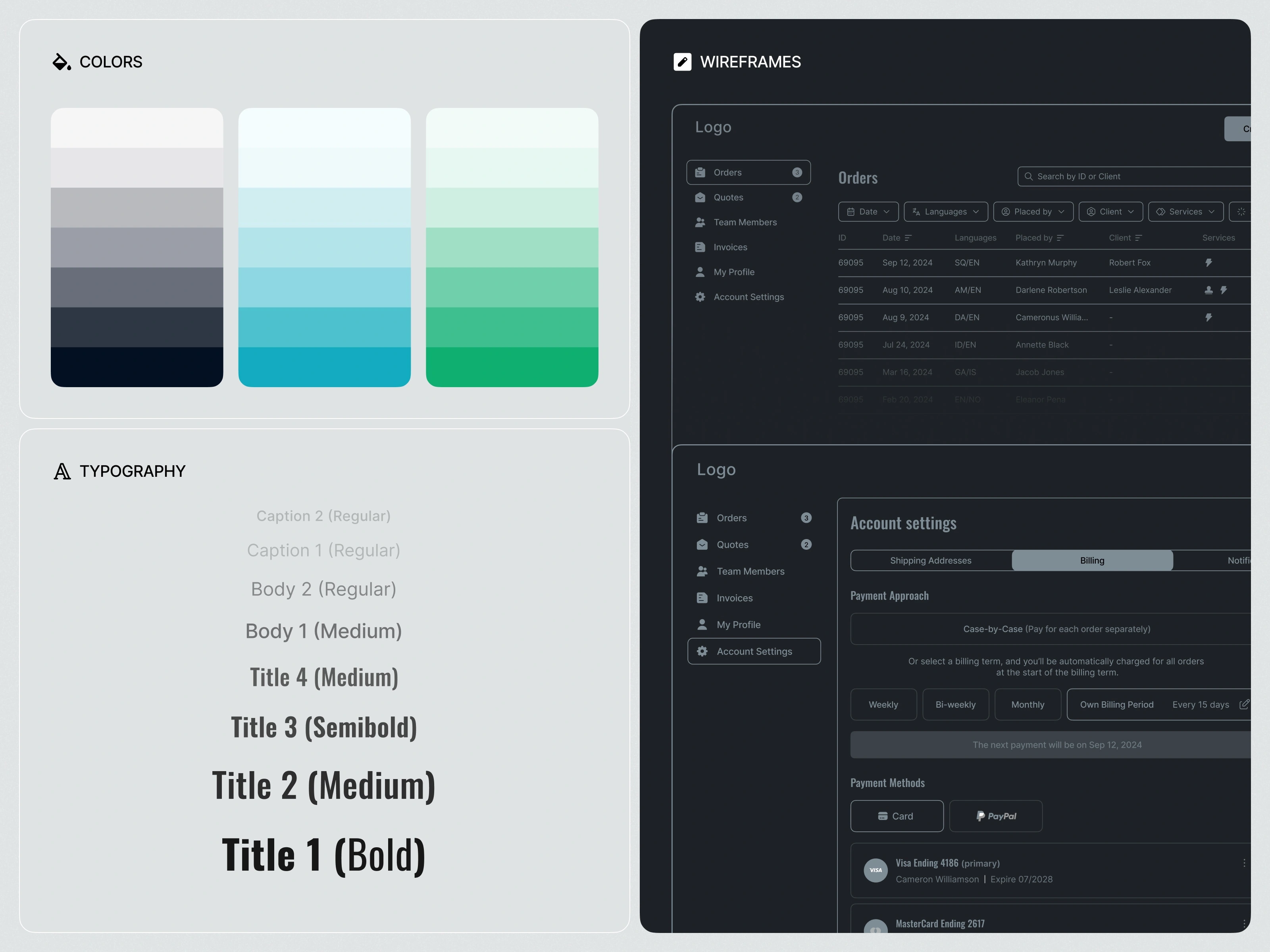This screenshot has width=1270, height=952.
Task: Click the gear icon beside Account Settings in upper sidebar
Action: pyautogui.click(x=700, y=297)
